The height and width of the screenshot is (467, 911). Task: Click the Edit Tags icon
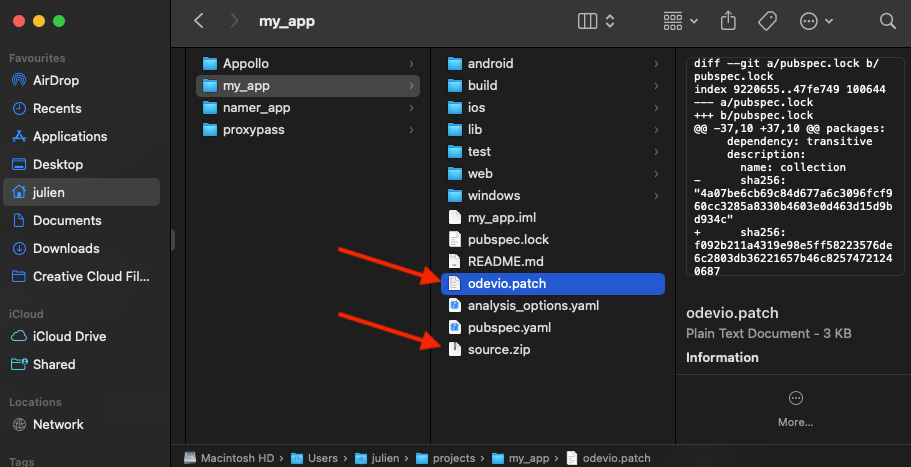pyautogui.click(x=768, y=21)
